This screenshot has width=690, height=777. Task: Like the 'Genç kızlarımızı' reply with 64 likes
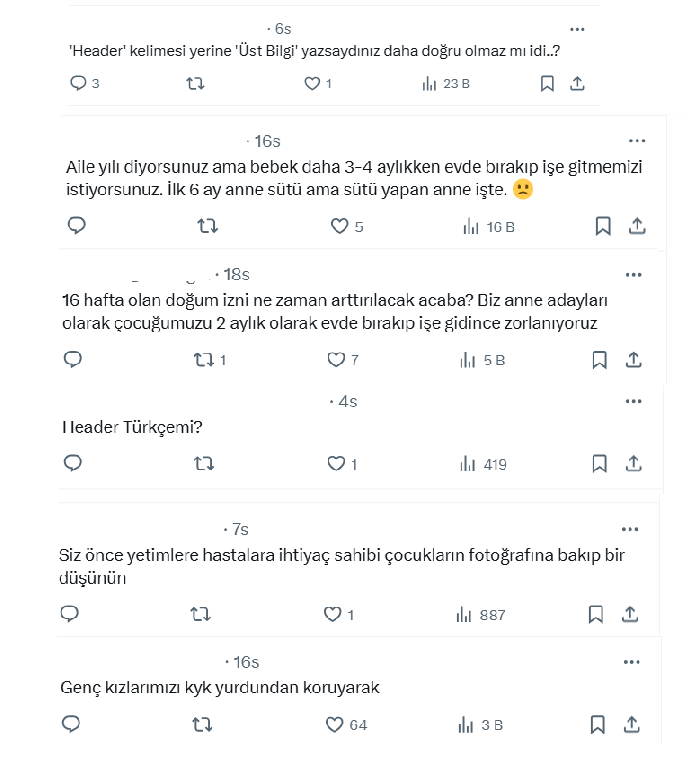coord(336,725)
